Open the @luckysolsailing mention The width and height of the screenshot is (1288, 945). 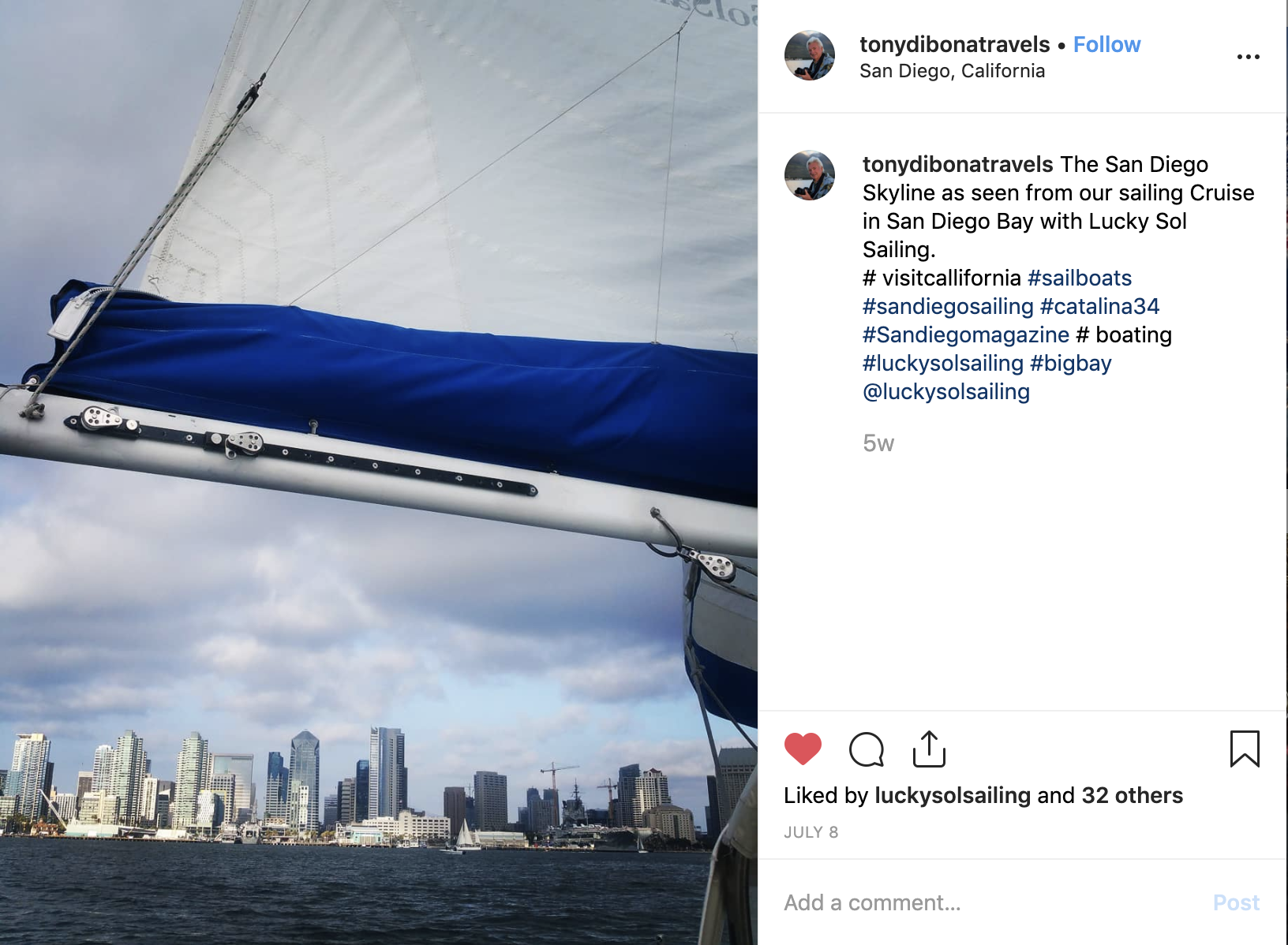pyautogui.click(x=946, y=391)
